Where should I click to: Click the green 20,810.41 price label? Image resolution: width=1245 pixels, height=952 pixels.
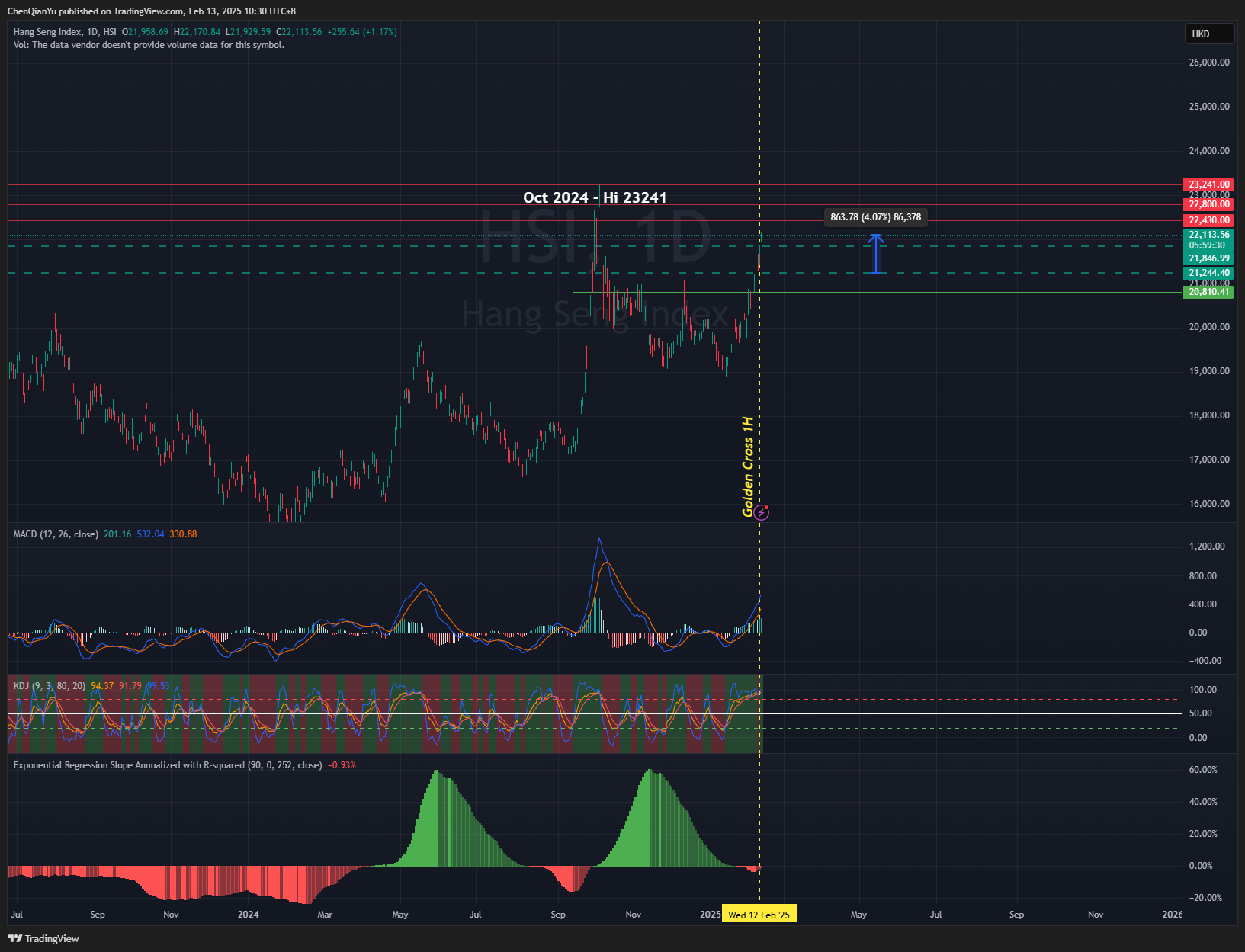1209,292
